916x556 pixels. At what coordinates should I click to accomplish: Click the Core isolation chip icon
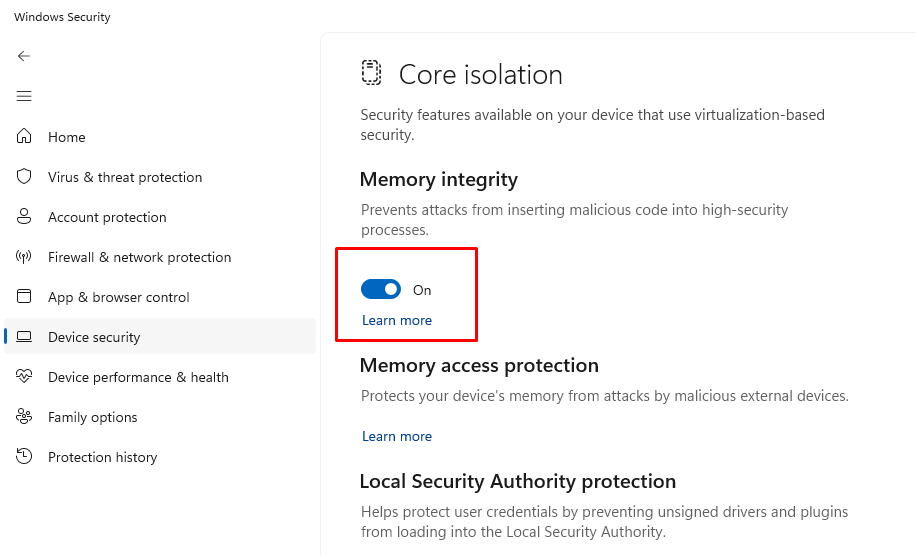[372, 74]
